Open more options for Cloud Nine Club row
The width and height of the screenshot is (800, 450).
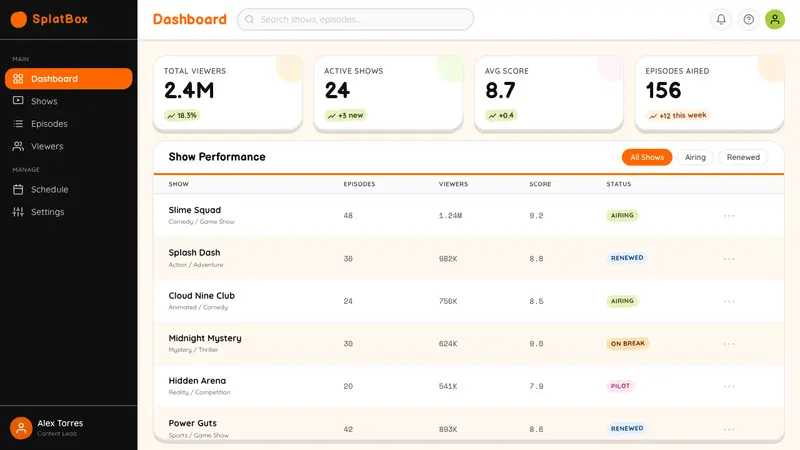pos(729,301)
